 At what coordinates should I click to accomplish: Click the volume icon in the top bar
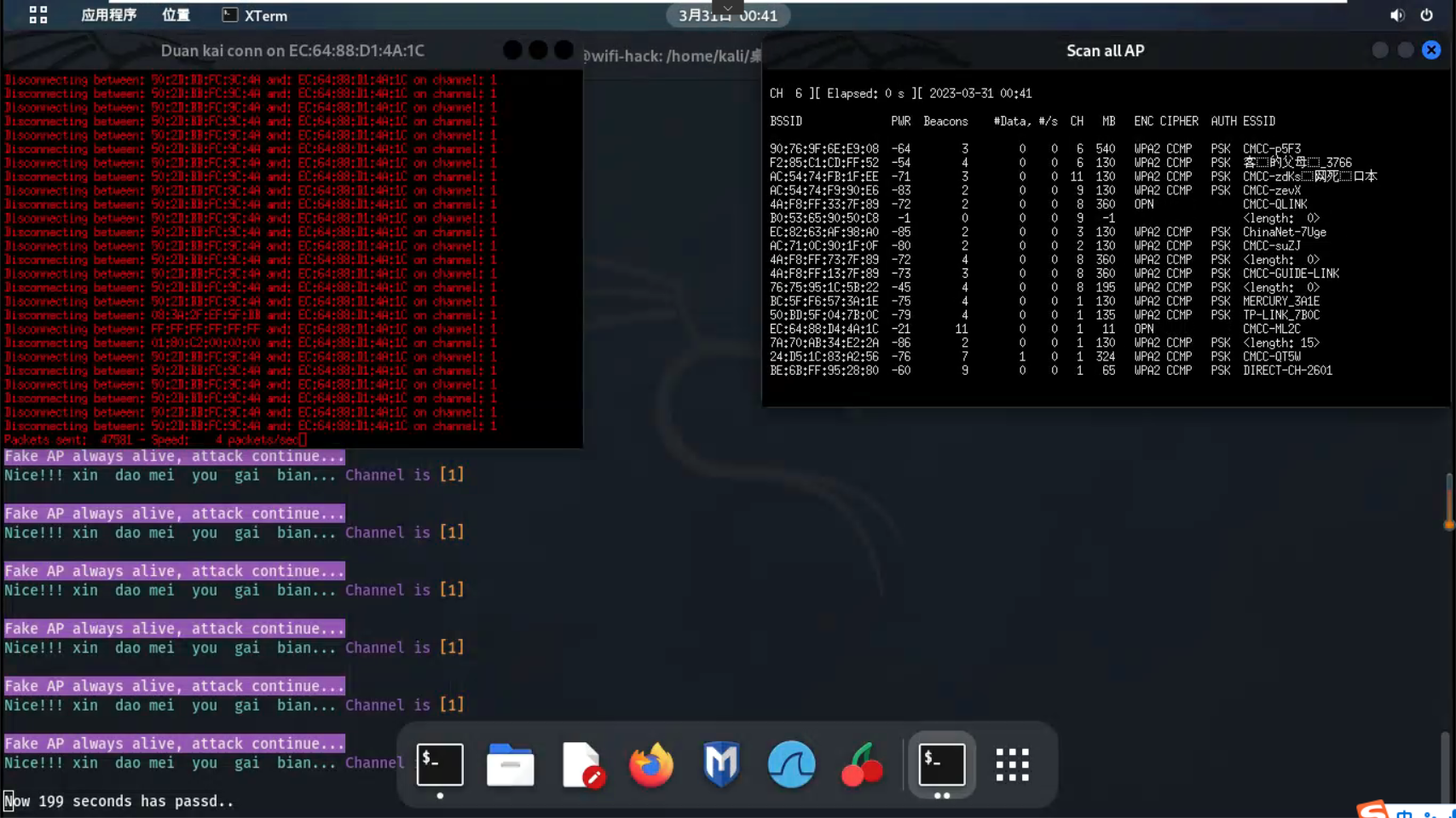[1396, 14]
